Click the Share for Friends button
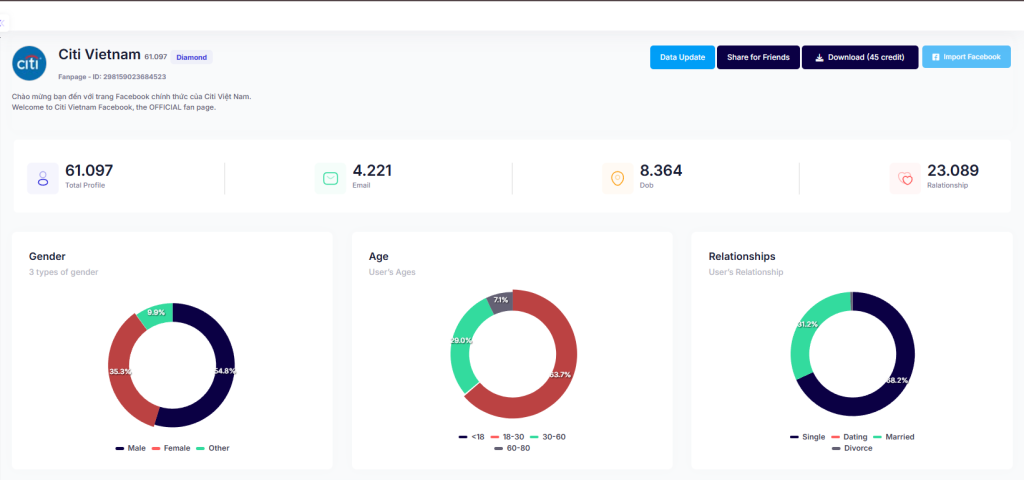Viewport: 1024px width, 480px height. pos(758,57)
